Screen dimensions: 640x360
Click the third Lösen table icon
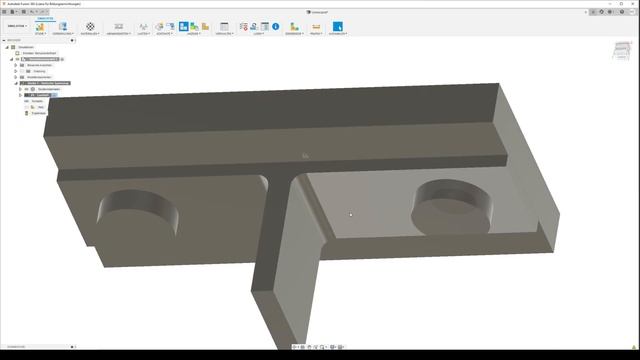click(265, 27)
